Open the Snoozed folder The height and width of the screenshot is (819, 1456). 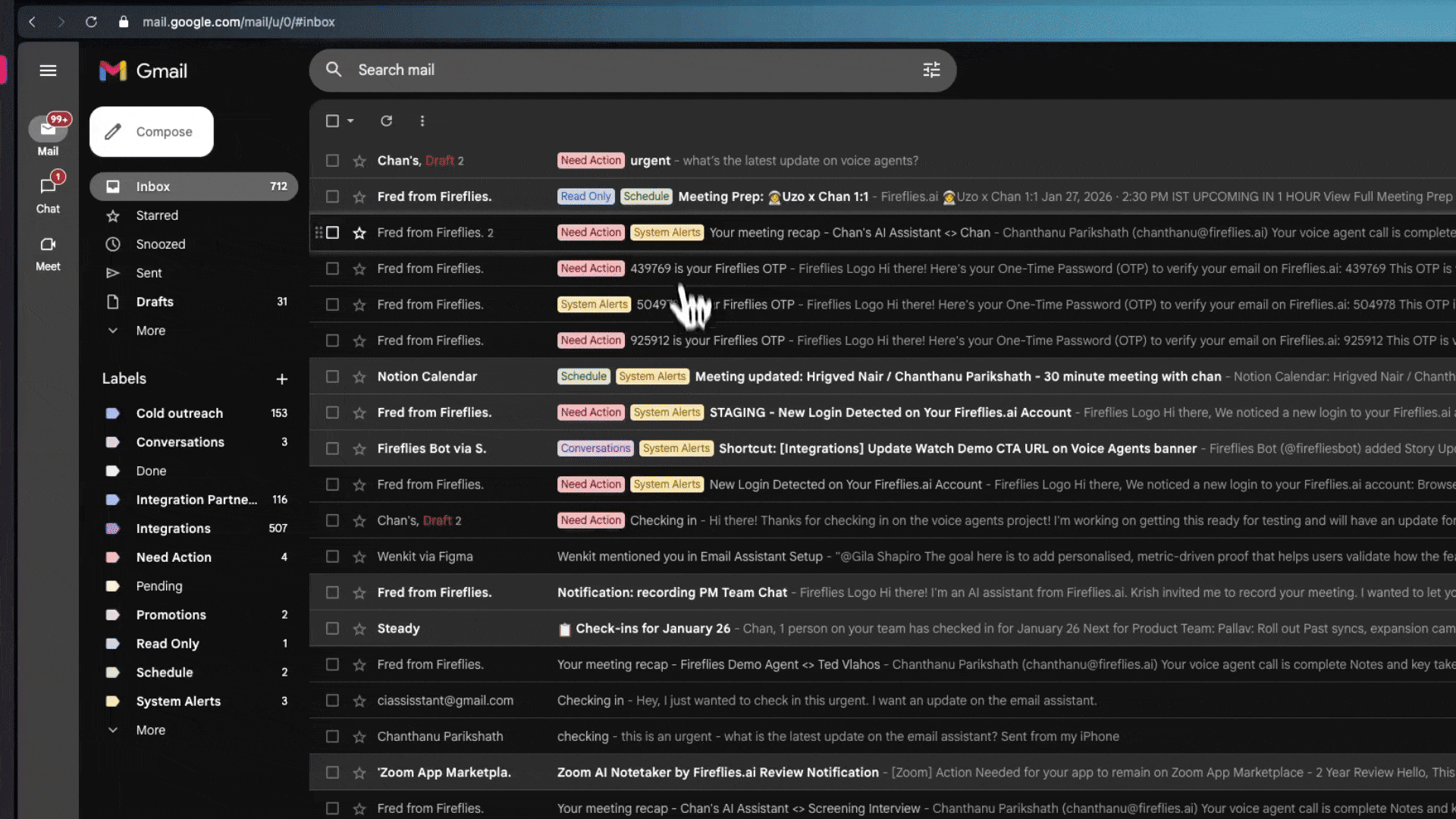(x=193, y=244)
